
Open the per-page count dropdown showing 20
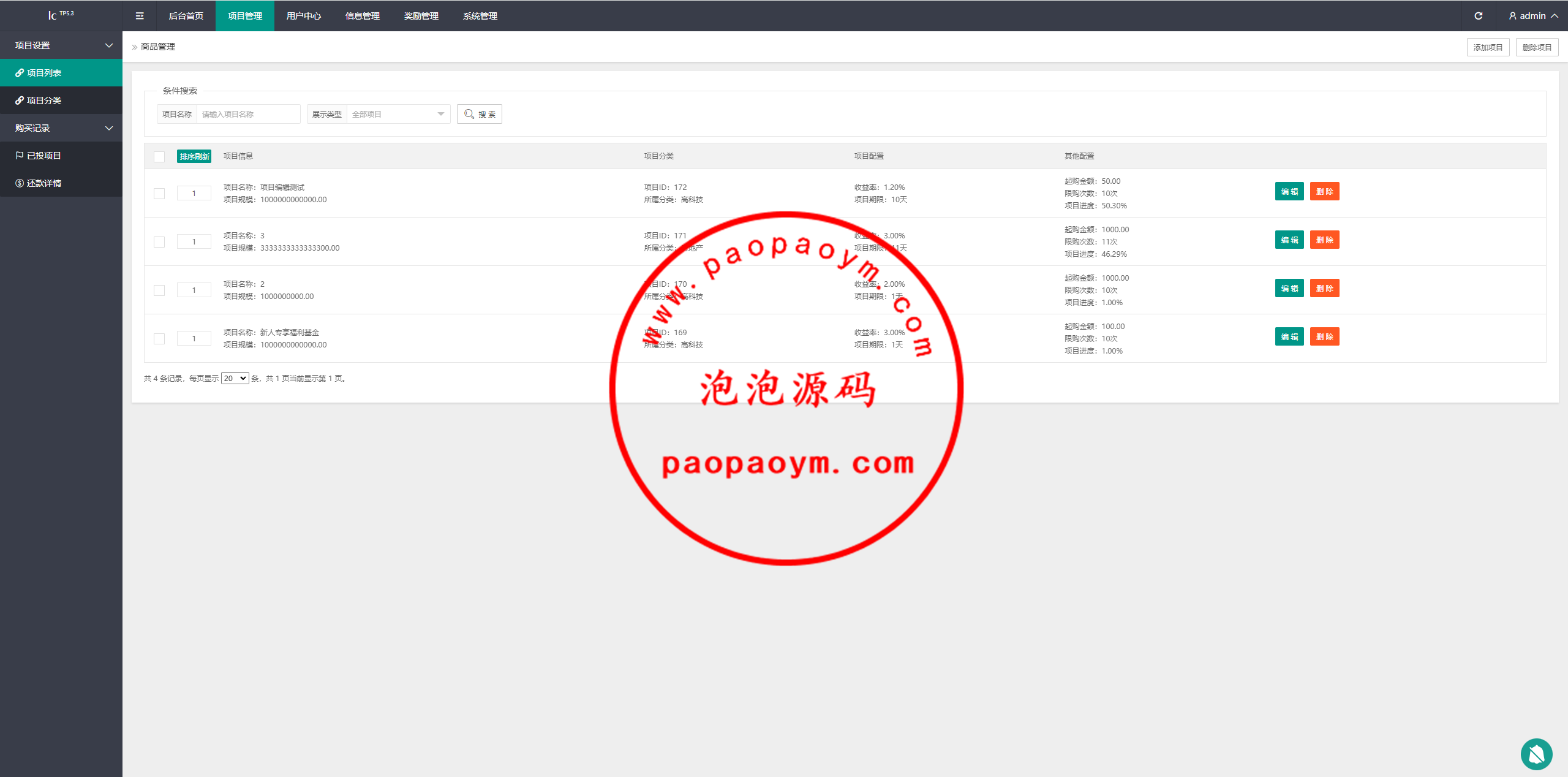click(x=235, y=379)
